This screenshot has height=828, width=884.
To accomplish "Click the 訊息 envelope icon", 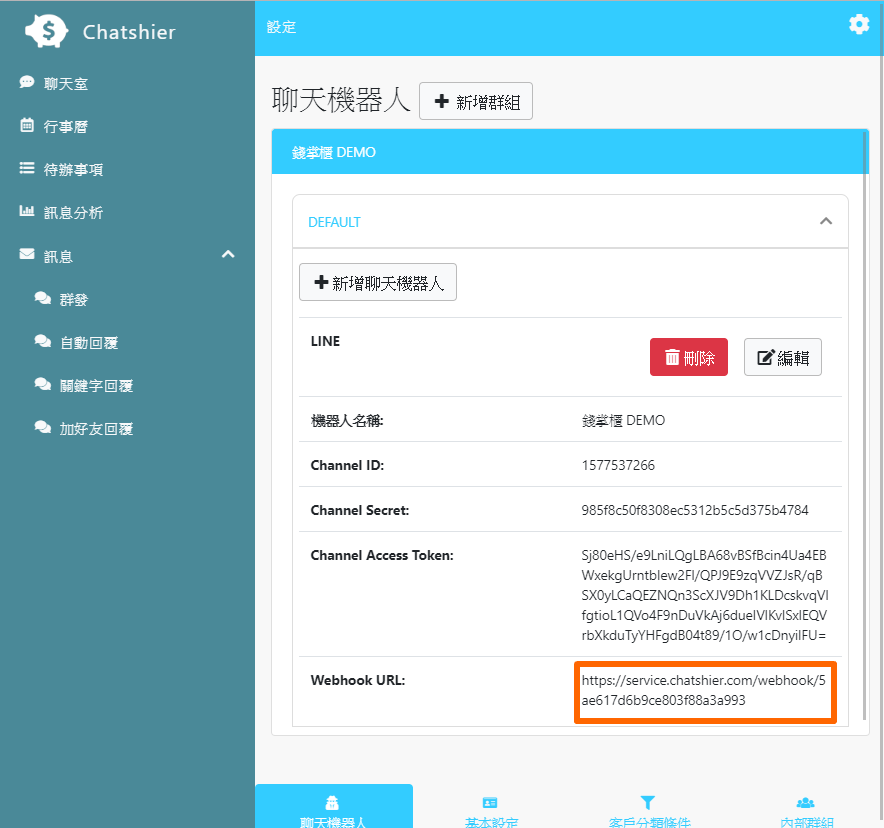I will [26, 254].
